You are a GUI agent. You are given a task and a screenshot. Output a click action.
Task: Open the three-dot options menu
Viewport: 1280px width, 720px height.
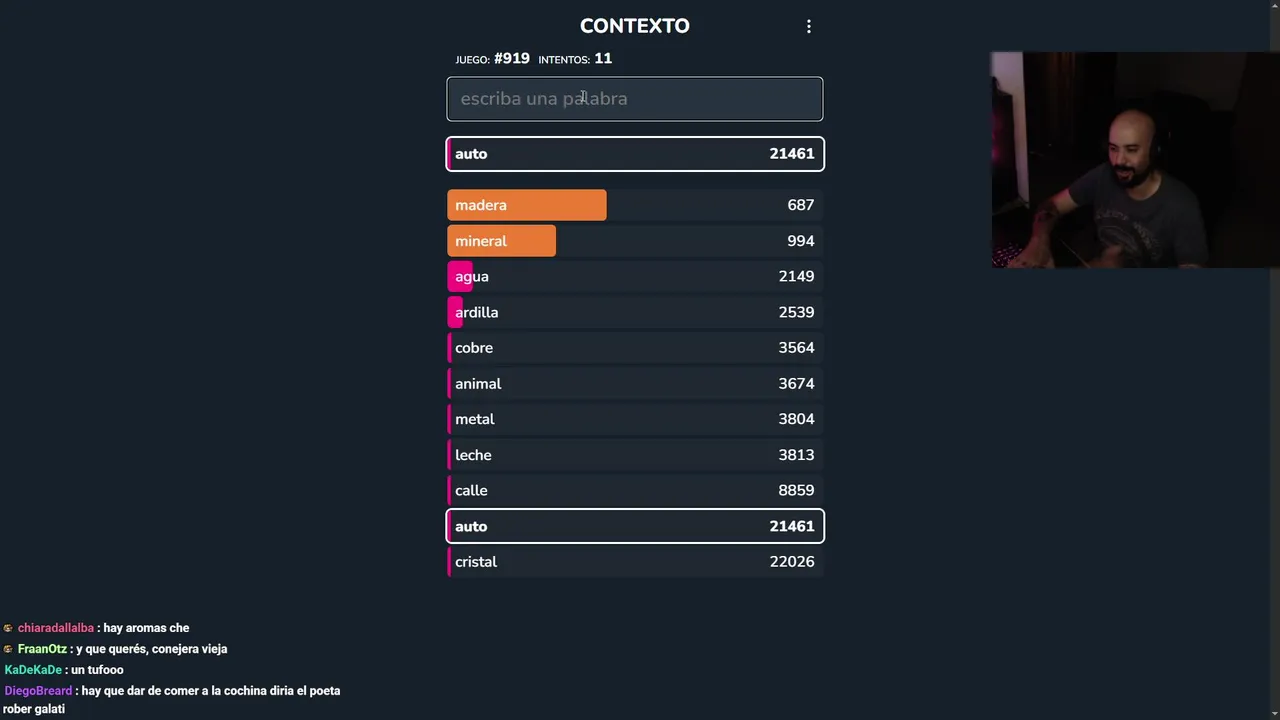coord(809,27)
